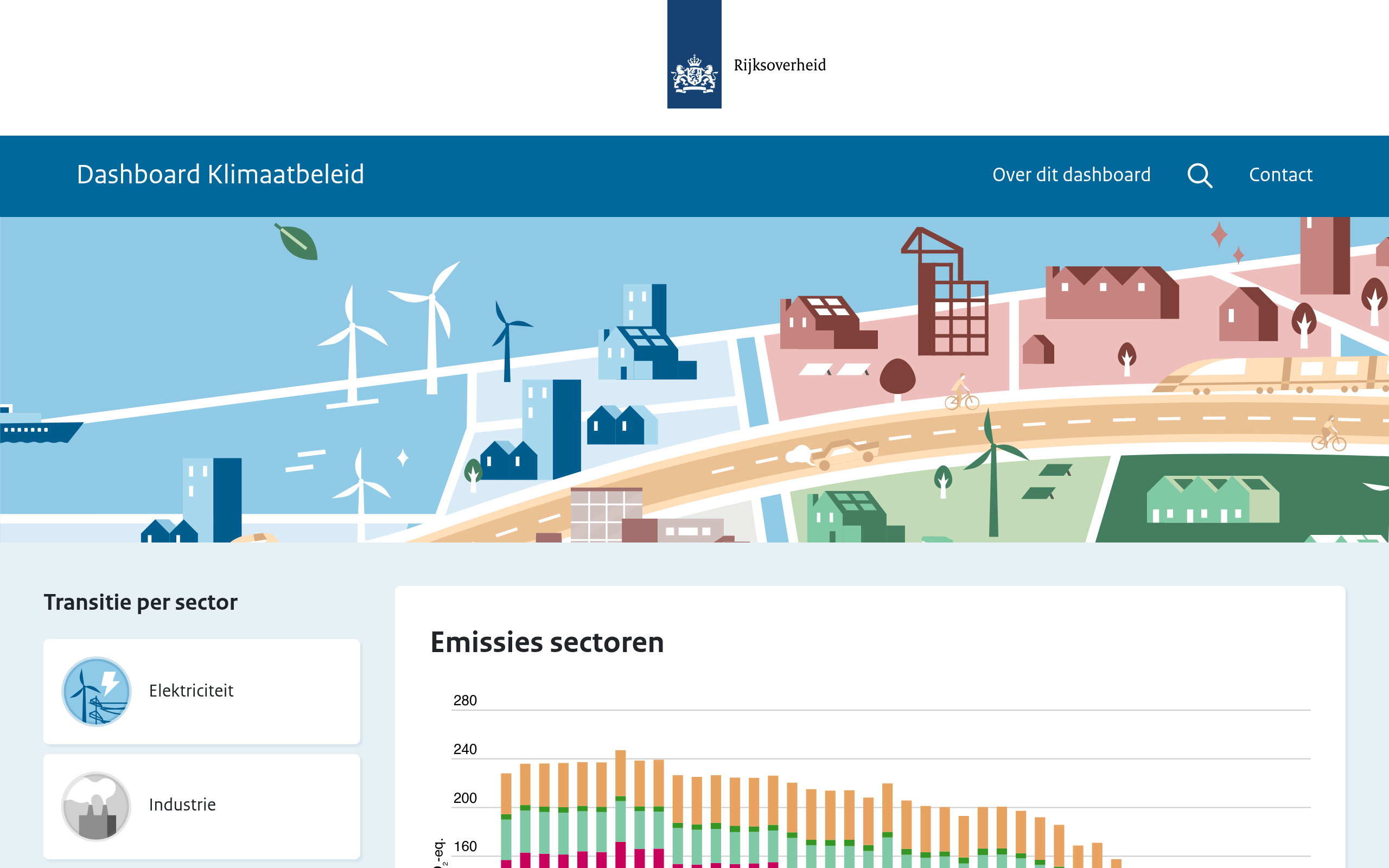The image size is (1389, 868).
Task: Open the search magnifier icon
Action: pyautogui.click(x=1200, y=175)
